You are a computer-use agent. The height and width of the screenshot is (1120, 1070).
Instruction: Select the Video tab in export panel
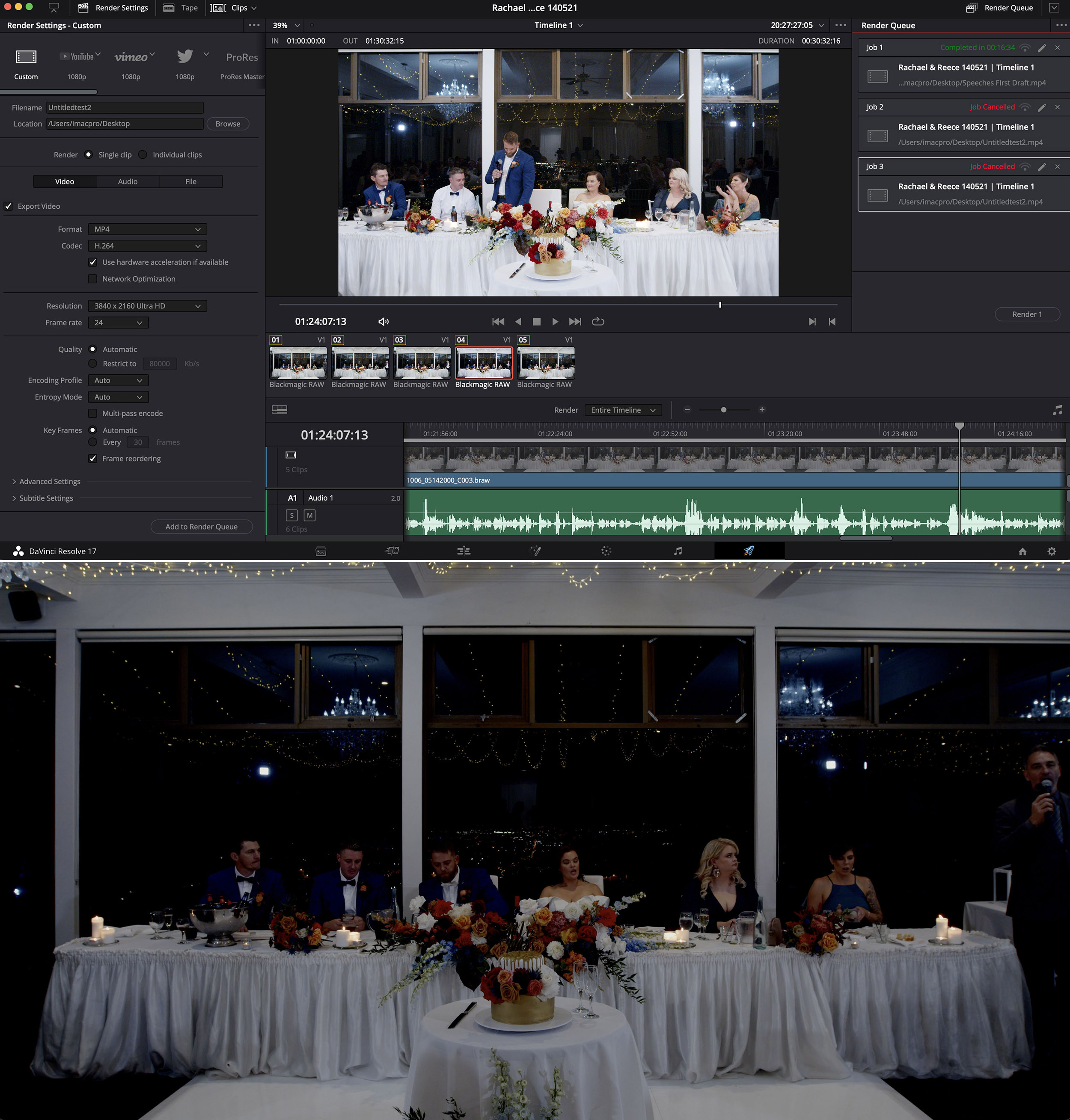(x=64, y=181)
